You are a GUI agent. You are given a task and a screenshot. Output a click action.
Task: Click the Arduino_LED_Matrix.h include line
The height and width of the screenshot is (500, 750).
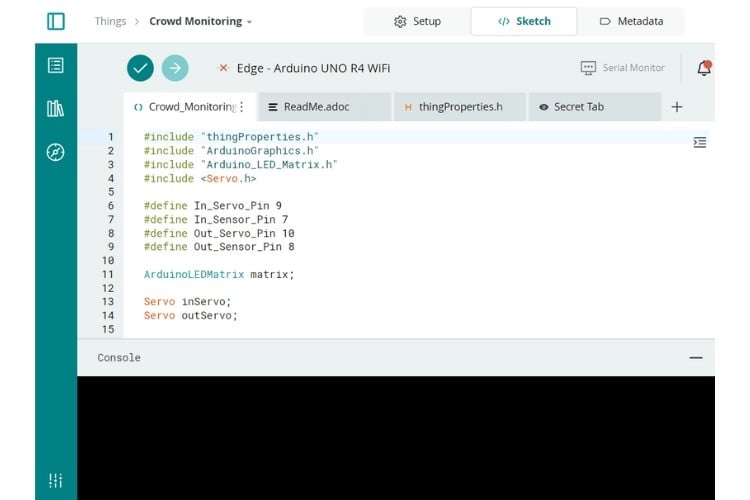(x=241, y=165)
